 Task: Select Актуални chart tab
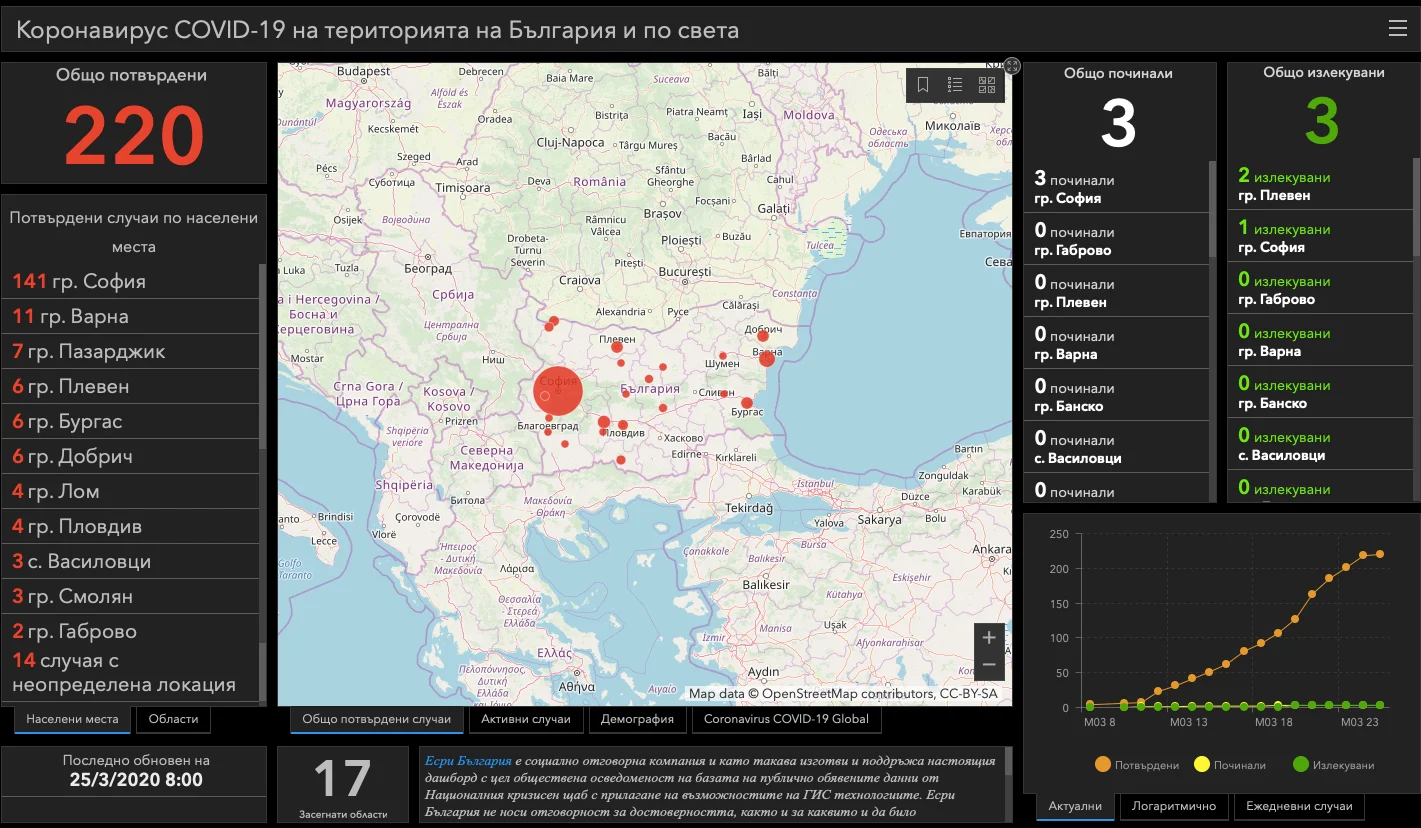click(x=1075, y=806)
